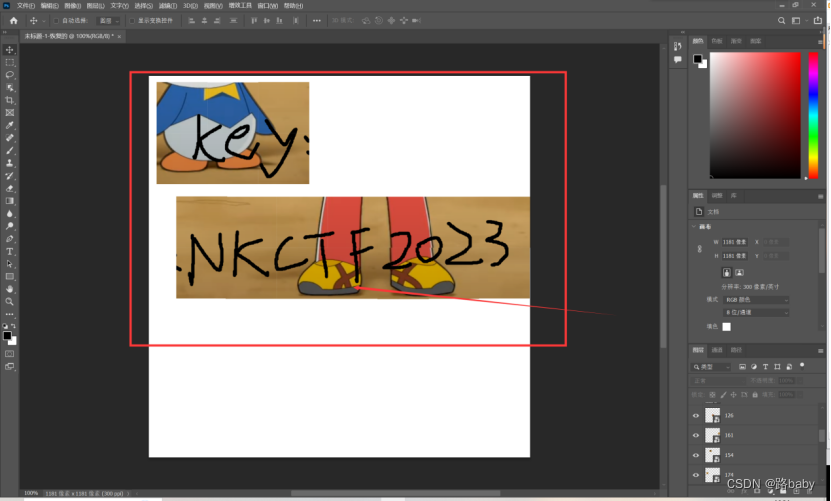
Task: Hide layer 126 using its eye icon
Action: [x=696, y=416]
